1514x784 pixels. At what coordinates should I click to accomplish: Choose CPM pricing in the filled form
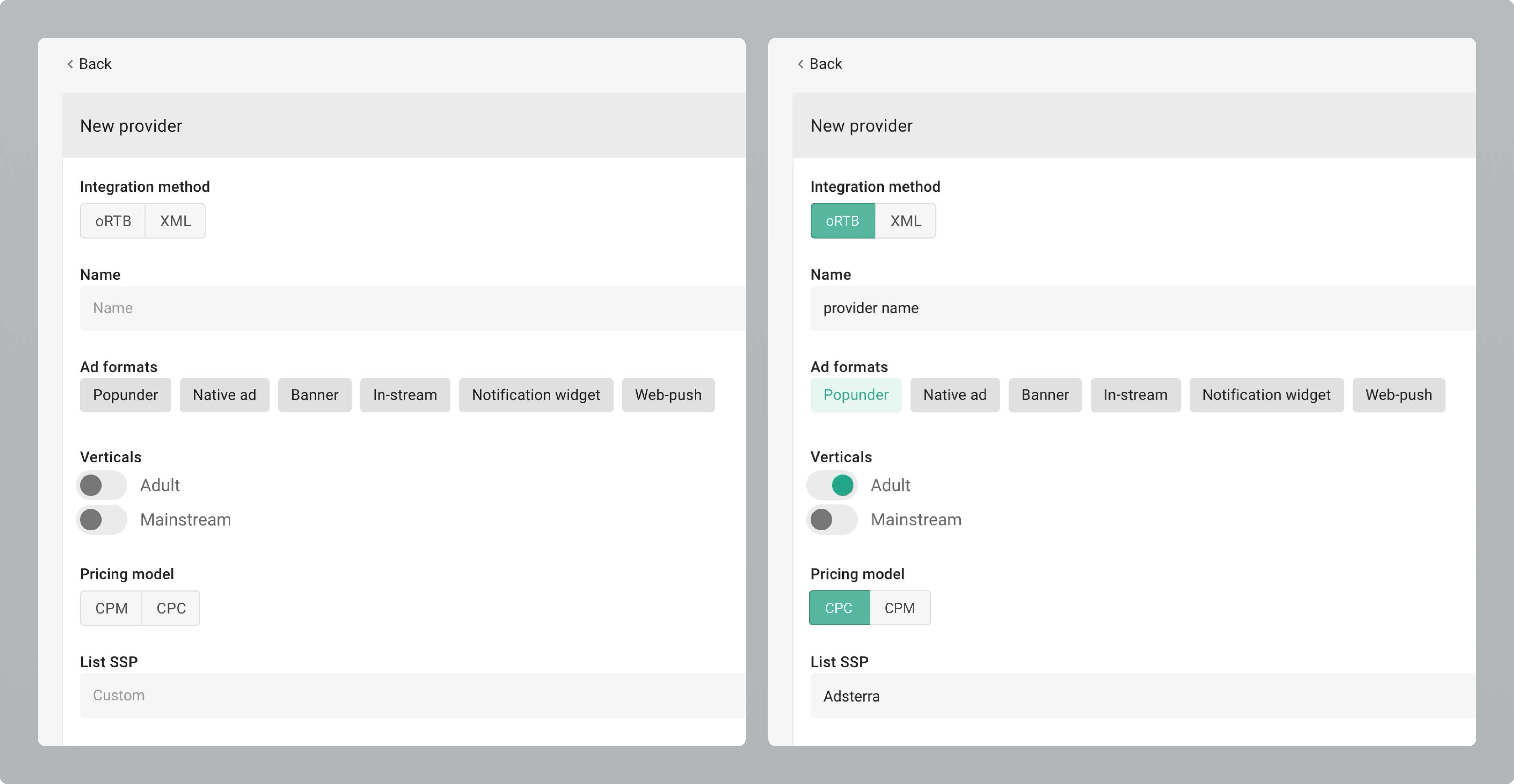pyautogui.click(x=899, y=608)
